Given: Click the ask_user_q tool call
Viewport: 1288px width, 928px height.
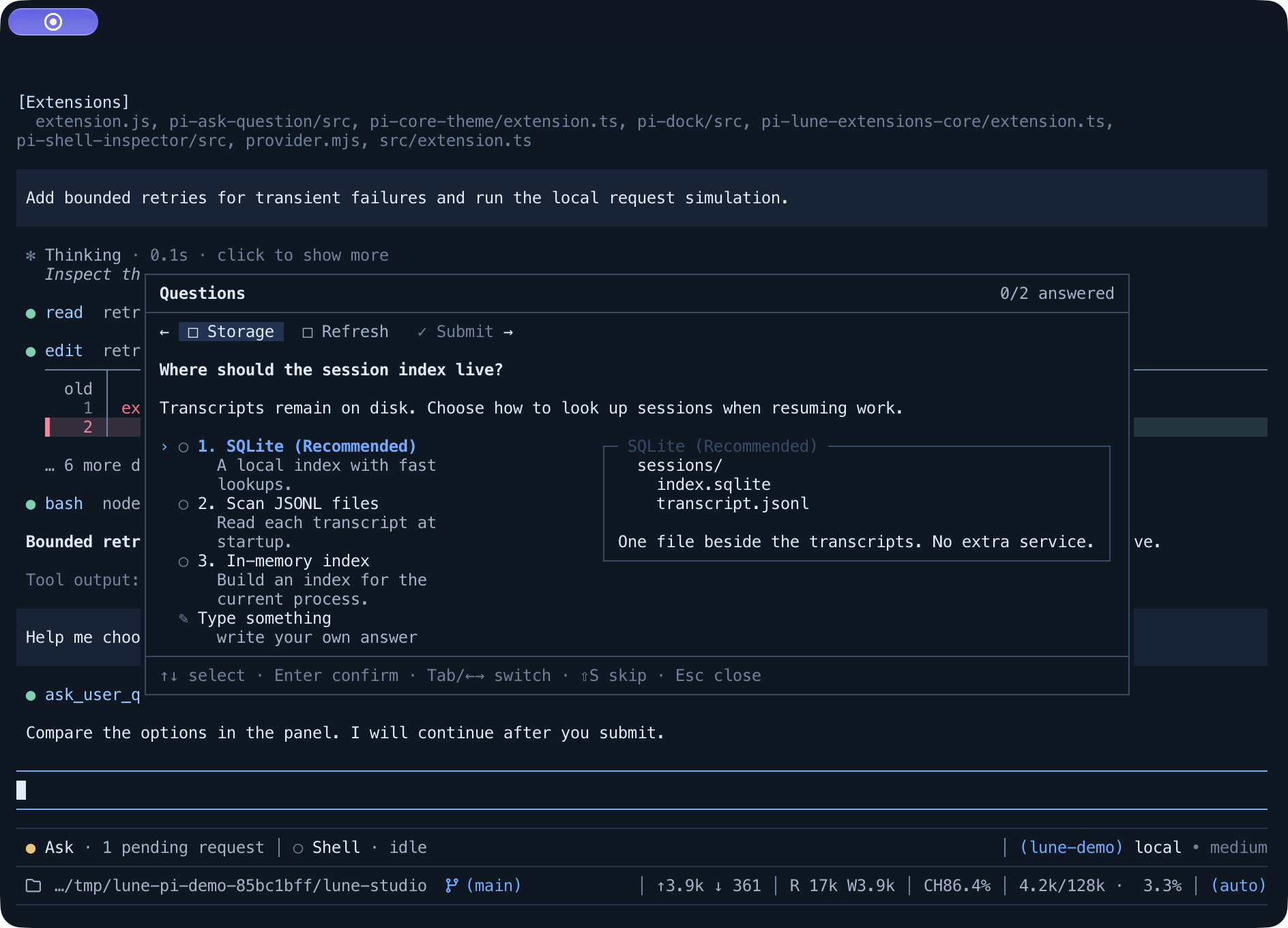Looking at the screenshot, I should point(93,695).
